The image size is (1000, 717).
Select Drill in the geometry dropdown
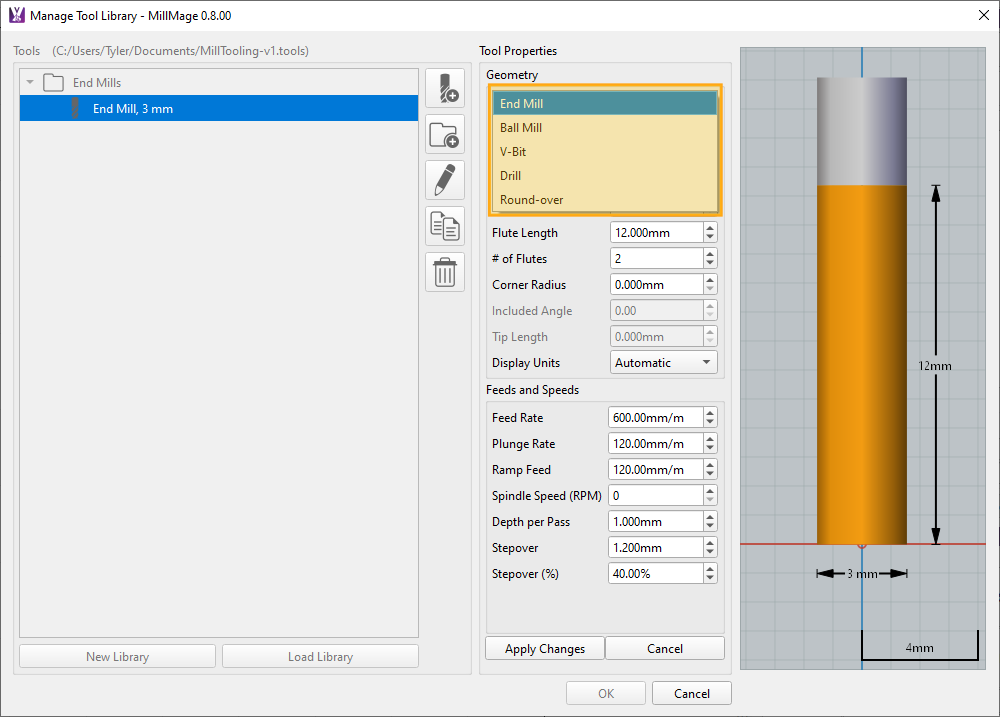pyautogui.click(x=511, y=176)
